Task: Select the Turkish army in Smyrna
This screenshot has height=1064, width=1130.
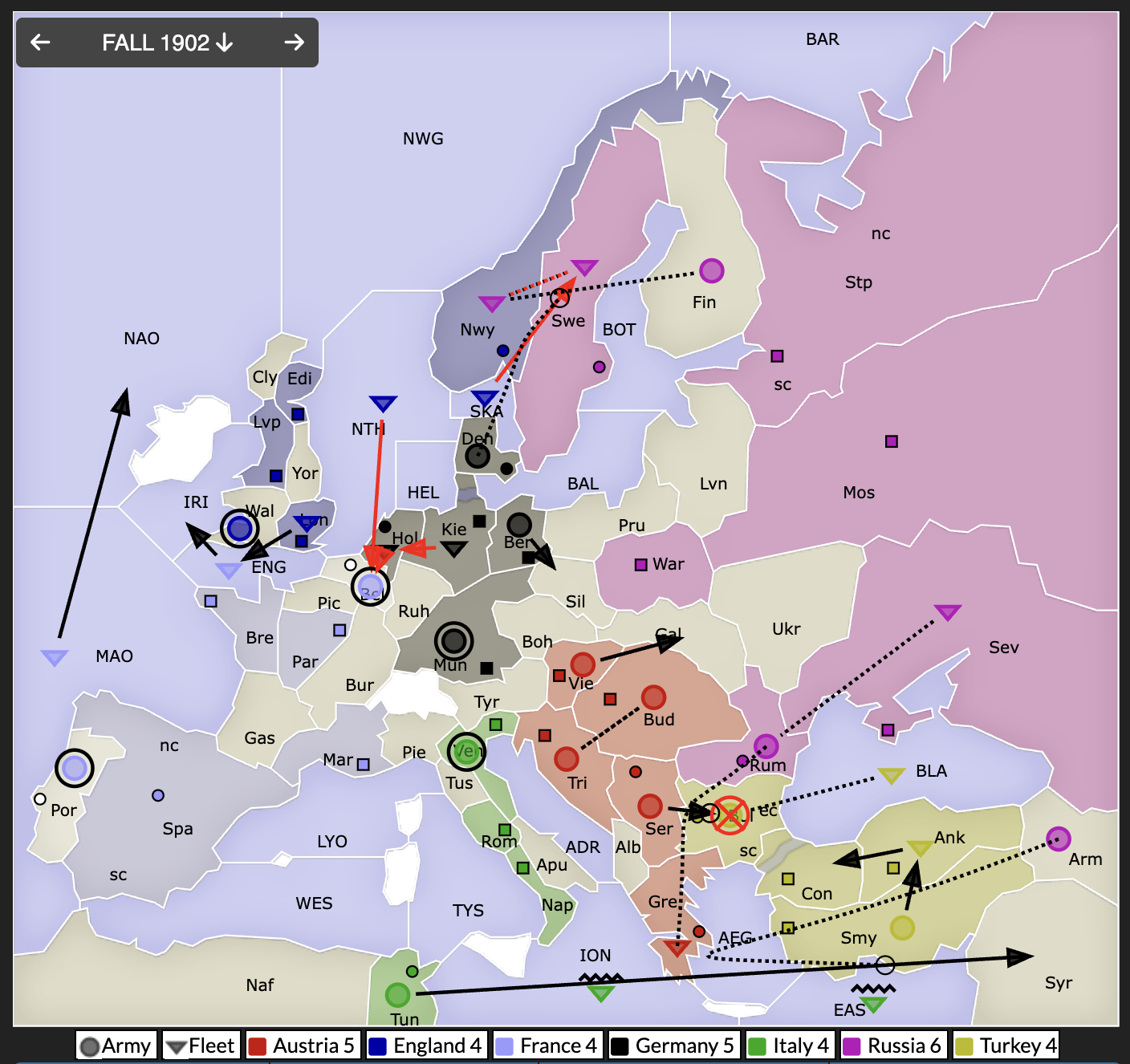Action: (x=902, y=928)
